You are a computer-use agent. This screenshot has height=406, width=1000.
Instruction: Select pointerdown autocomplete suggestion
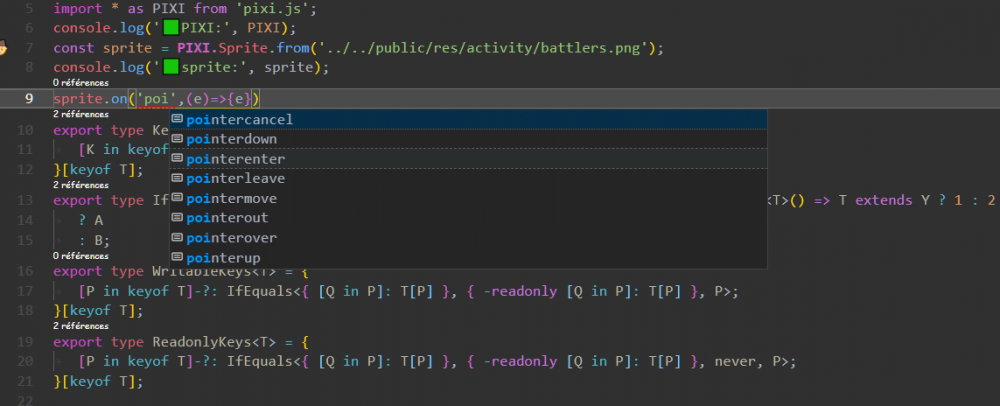point(468,139)
